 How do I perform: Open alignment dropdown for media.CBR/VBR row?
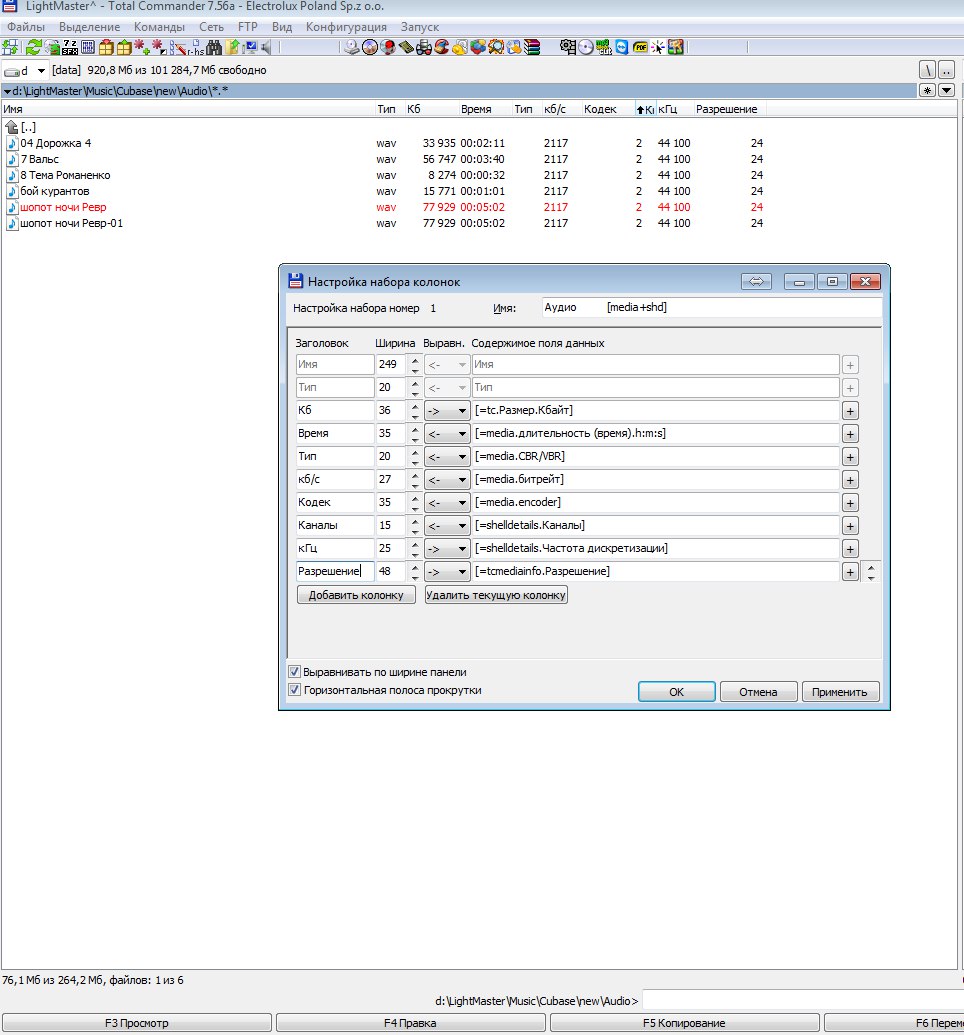tap(447, 457)
